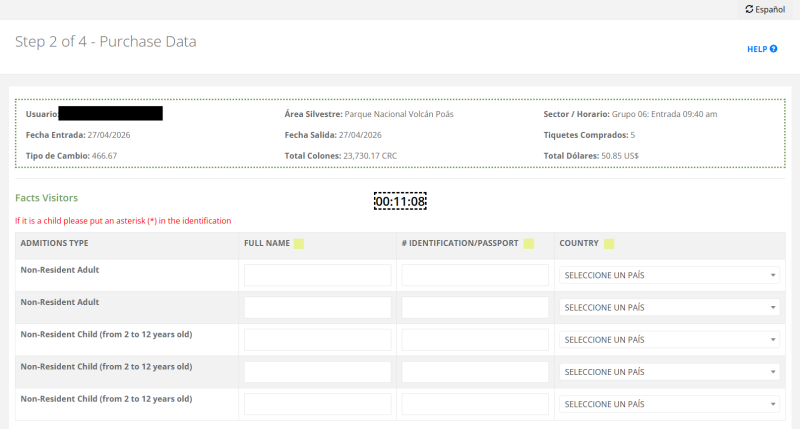Screen dimensions: 800x429
Task: Focus full name field for first Non-Resident Adult
Action: click(317, 275)
